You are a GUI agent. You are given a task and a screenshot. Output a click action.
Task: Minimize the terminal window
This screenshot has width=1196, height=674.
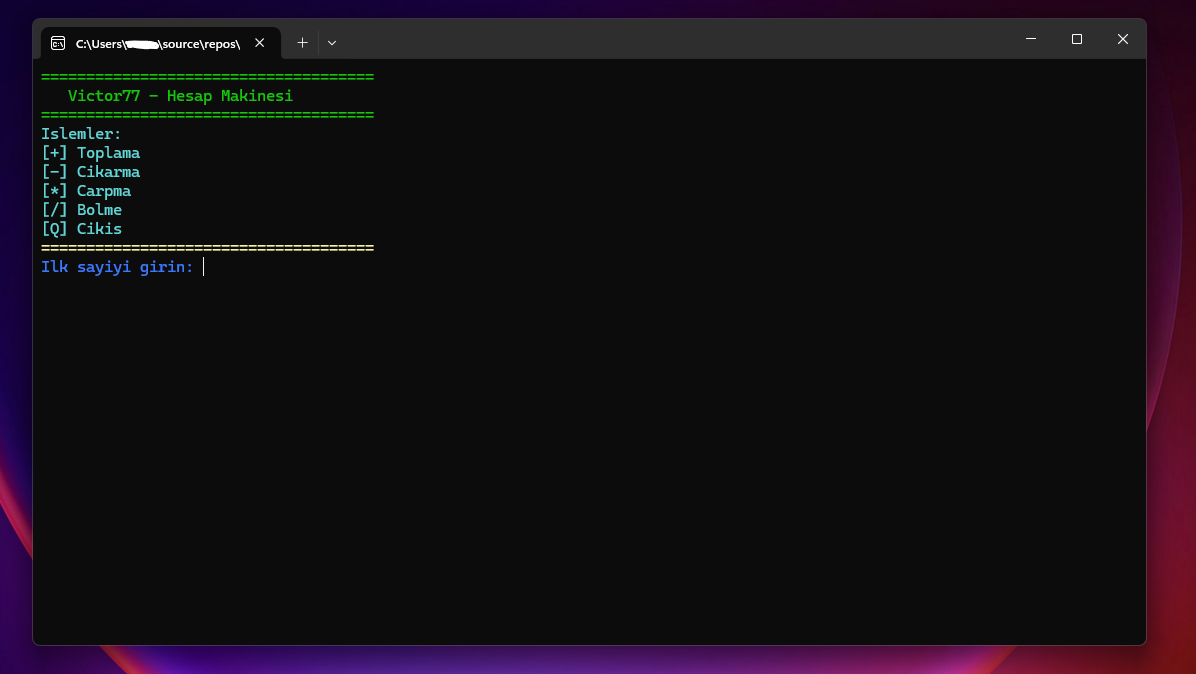pyautogui.click(x=1030, y=39)
